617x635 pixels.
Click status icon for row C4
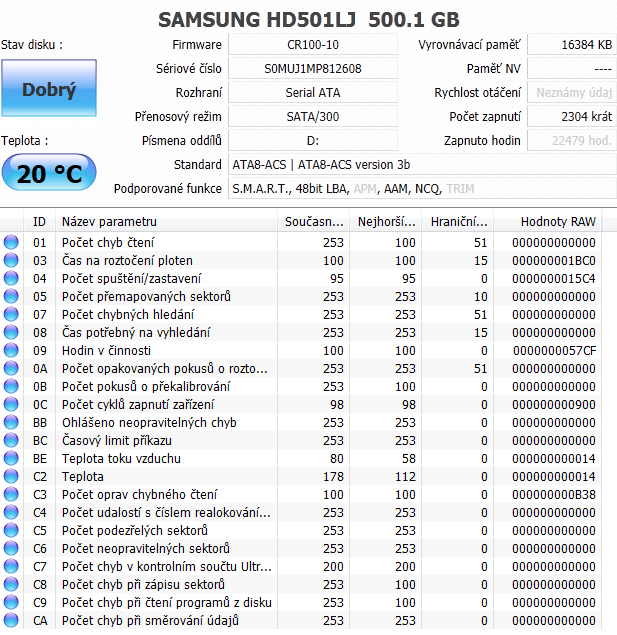coord(11,512)
